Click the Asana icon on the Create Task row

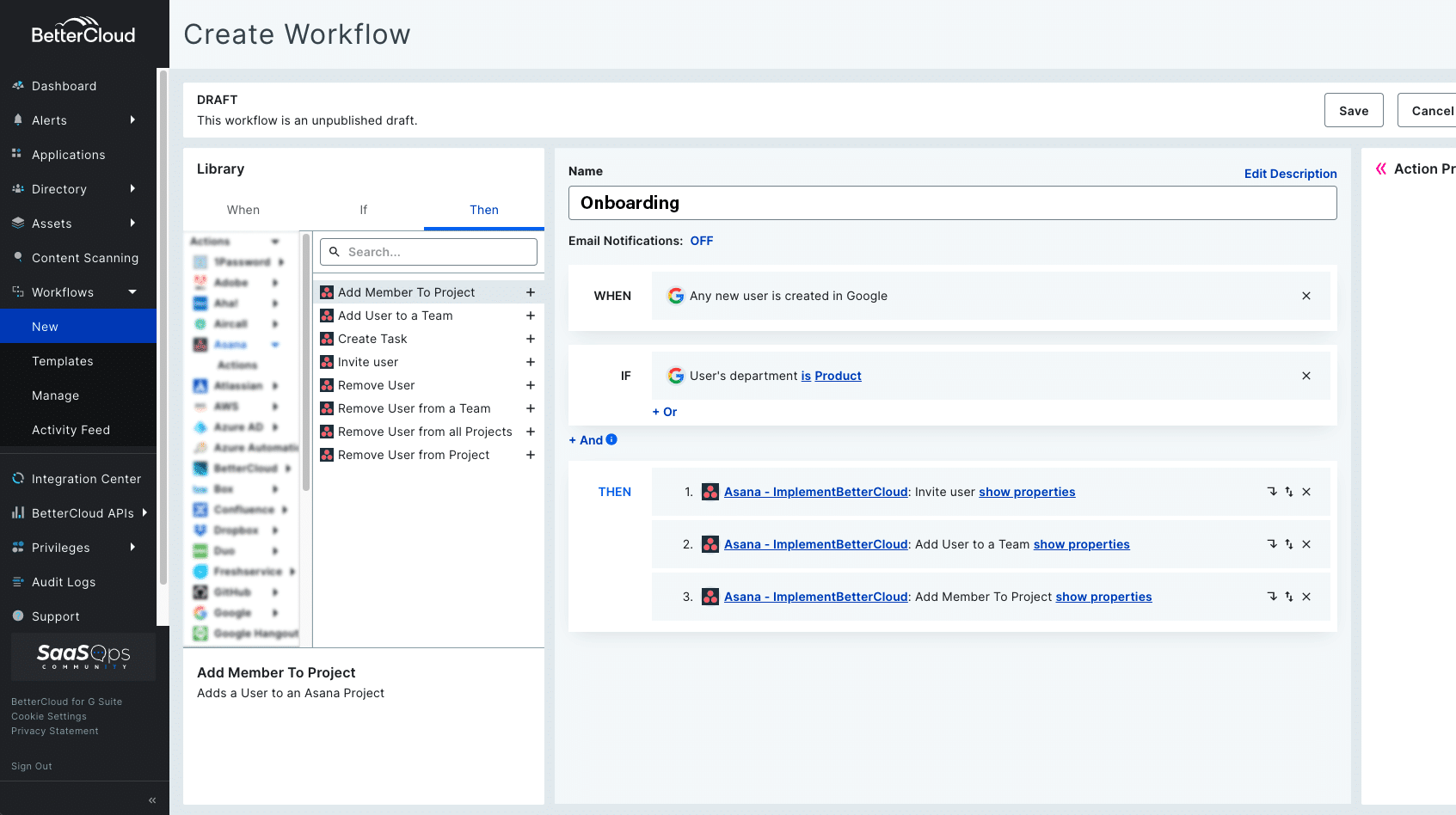coord(327,339)
